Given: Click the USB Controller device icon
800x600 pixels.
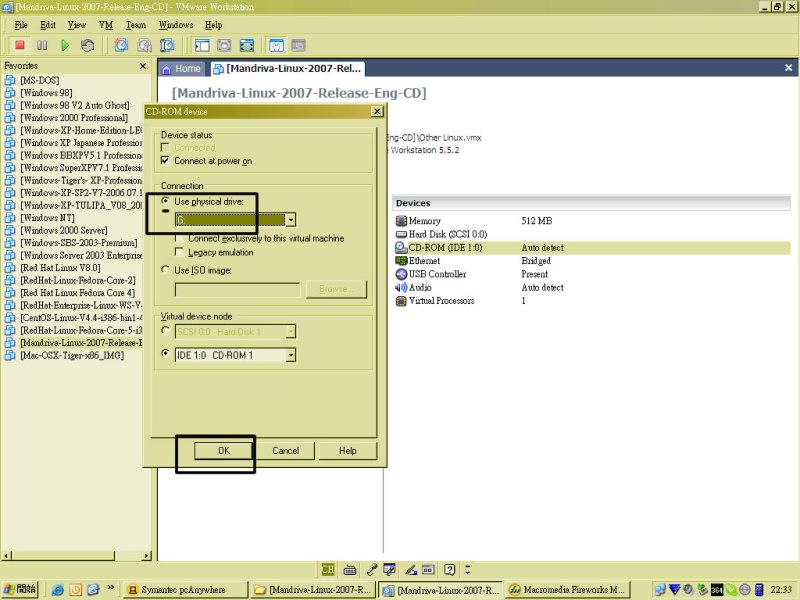Looking at the screenshot, I should click(401, 274).
